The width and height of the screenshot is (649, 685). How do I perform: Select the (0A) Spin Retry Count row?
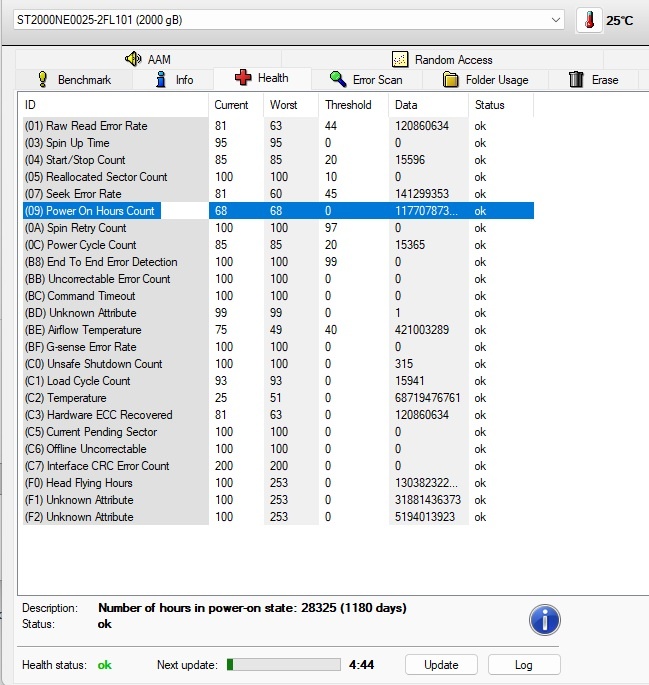click(x=278, y=228)
